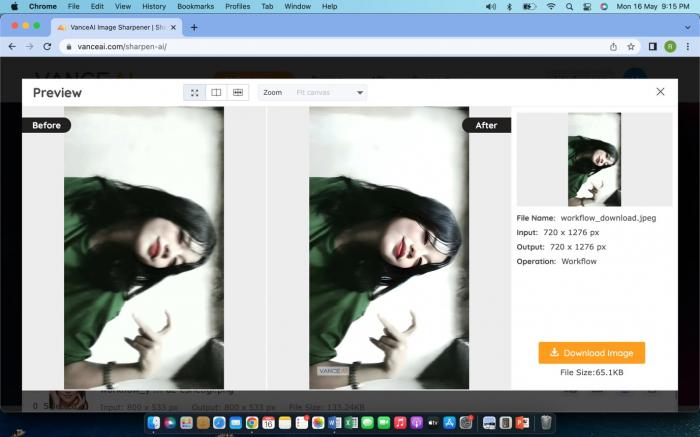Click the Download Image button
The image size is (700, 437).
(592, 353)
